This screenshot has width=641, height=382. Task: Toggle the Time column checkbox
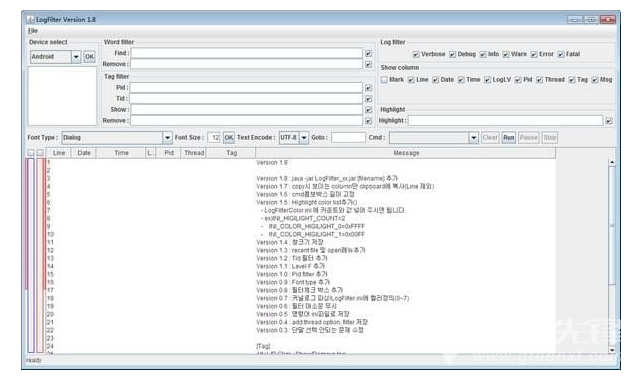tap(461, 80)
